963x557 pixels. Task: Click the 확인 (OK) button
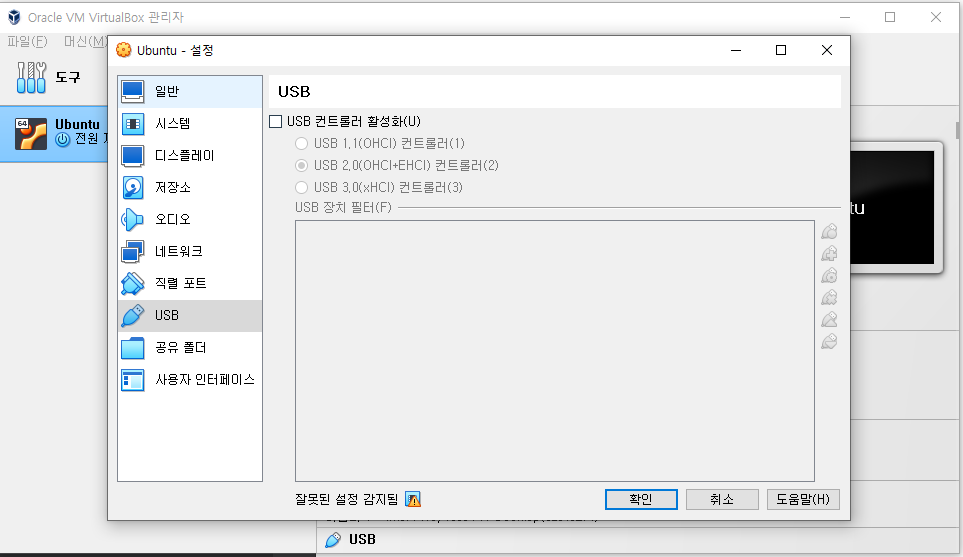(x=641, y=499)
